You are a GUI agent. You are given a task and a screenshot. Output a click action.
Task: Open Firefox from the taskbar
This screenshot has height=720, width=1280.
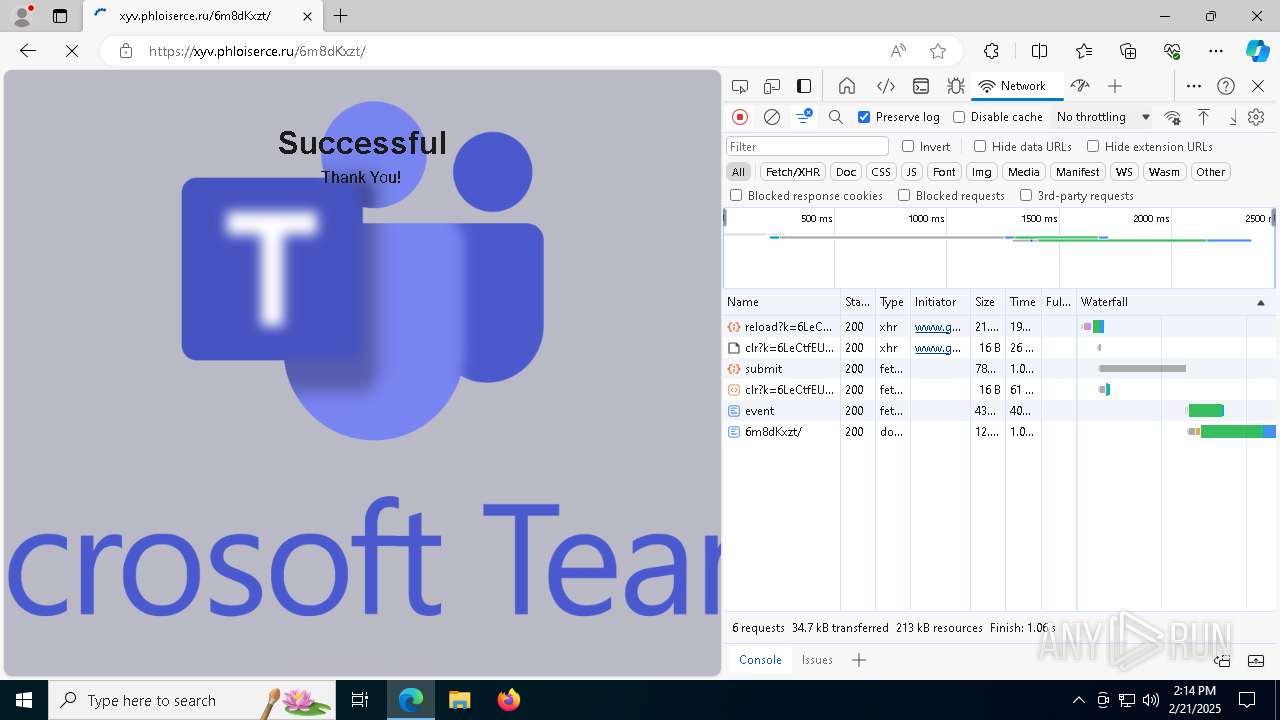coord(509,700)
